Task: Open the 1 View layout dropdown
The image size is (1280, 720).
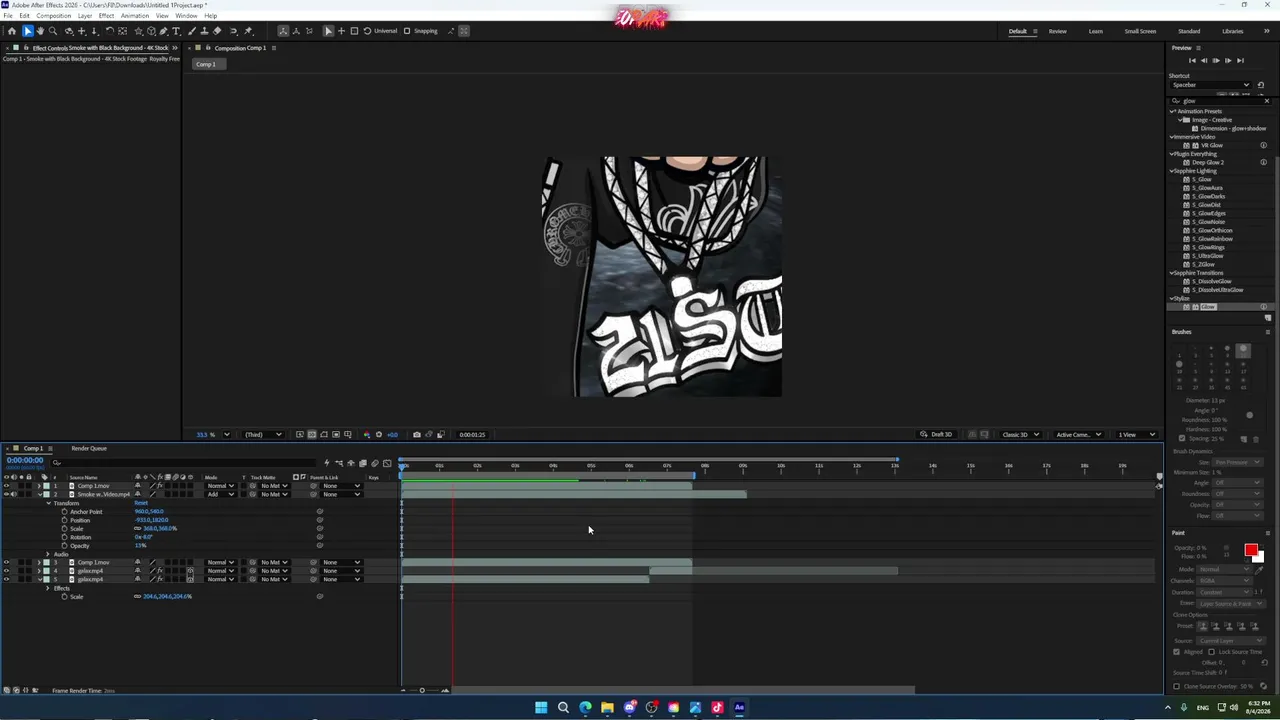Action: coord(1136,435)
